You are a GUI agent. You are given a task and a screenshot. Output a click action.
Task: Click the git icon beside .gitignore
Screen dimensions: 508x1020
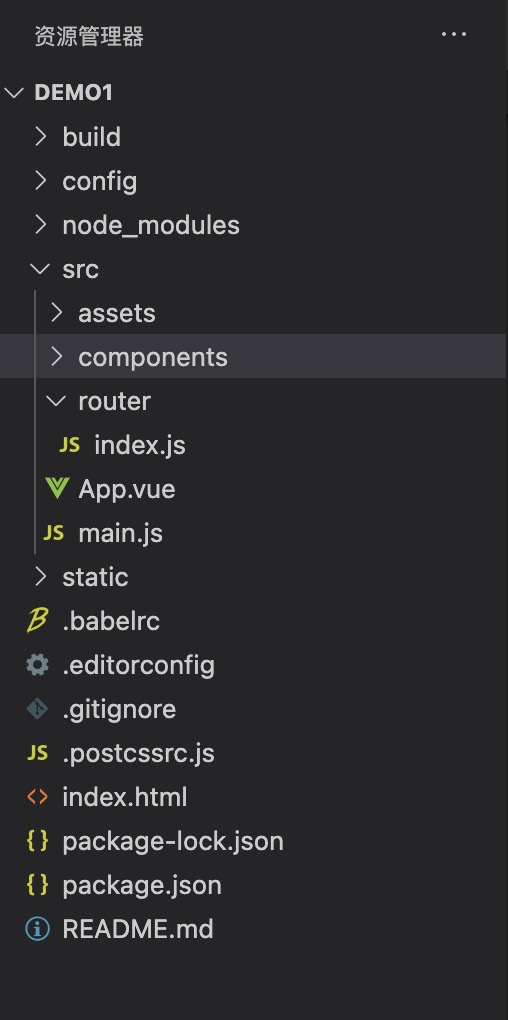coord(37,708)
